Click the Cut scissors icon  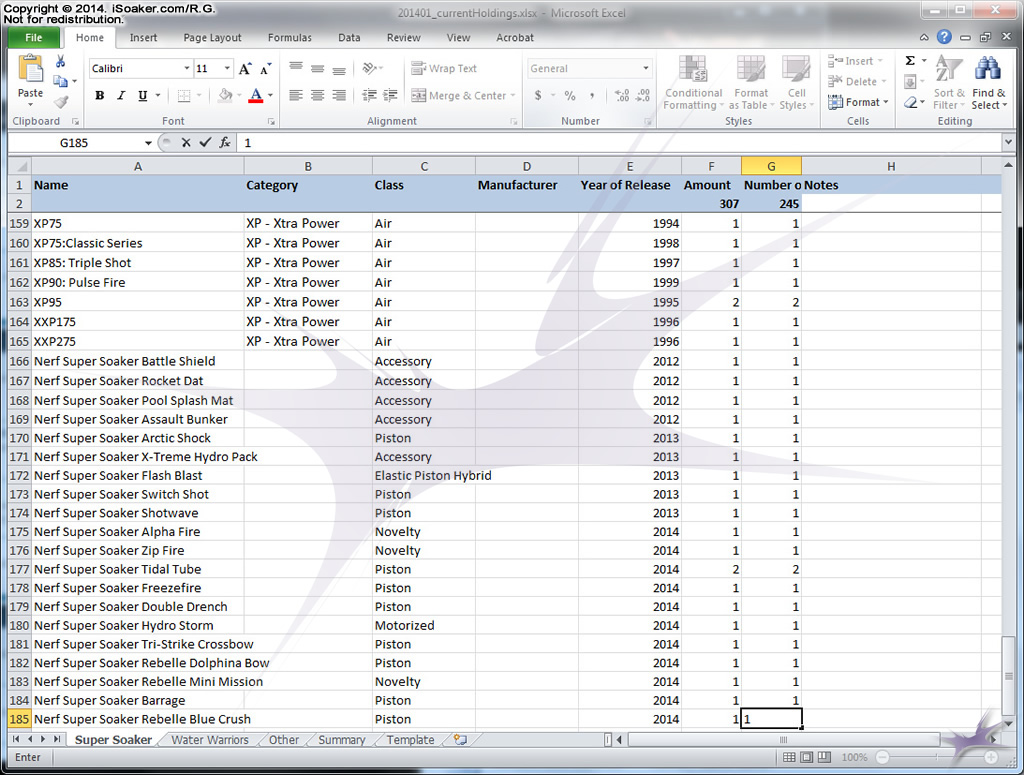point(60,61)
